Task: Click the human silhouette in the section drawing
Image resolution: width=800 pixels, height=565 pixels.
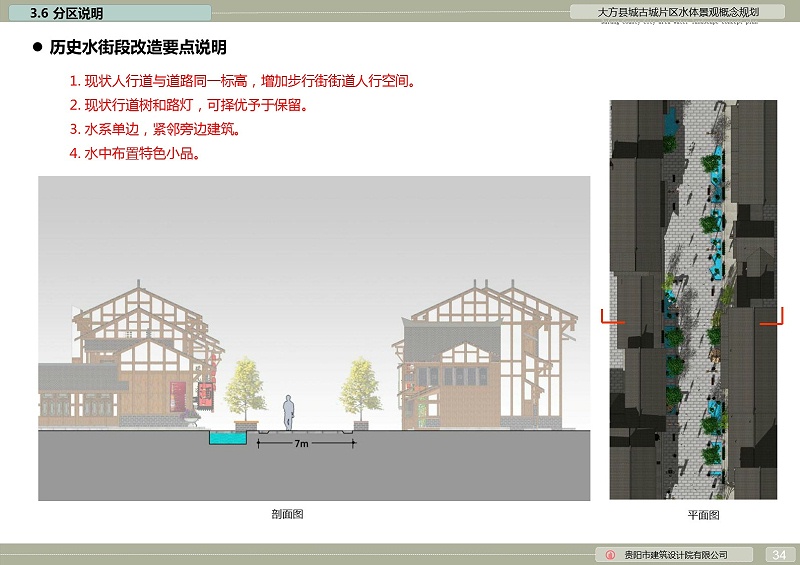Action: (288, 412)
